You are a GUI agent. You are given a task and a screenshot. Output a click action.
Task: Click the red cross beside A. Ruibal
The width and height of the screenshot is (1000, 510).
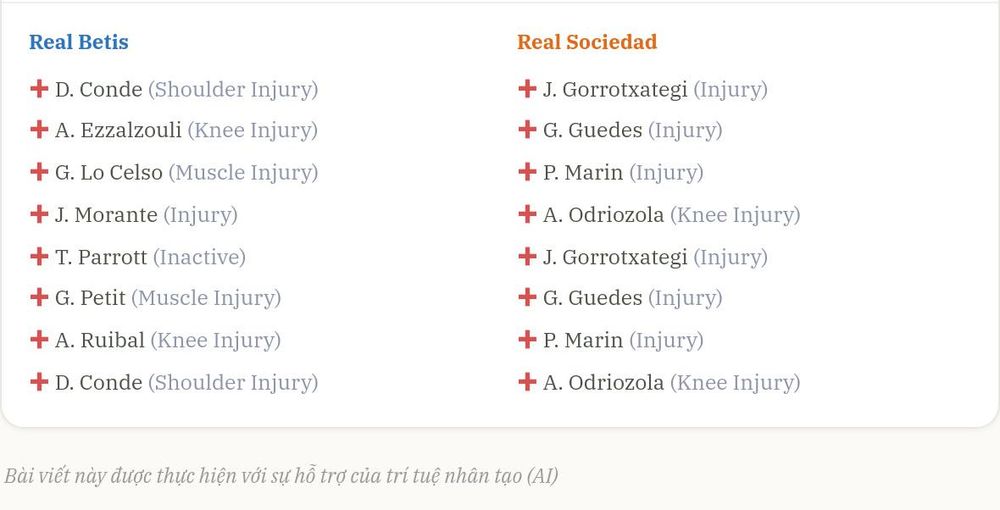tap(39, 339)
